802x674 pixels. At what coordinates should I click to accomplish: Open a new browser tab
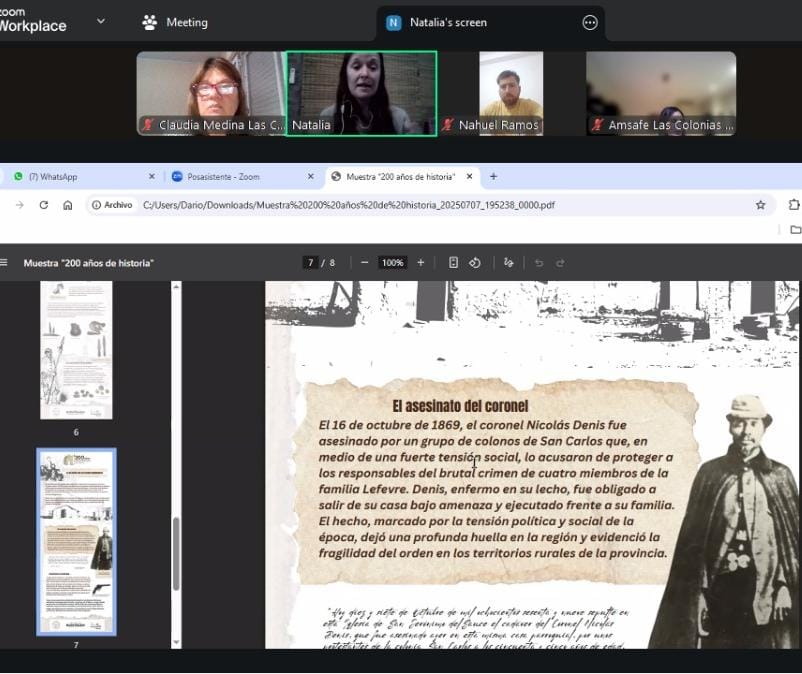(493, 177)
